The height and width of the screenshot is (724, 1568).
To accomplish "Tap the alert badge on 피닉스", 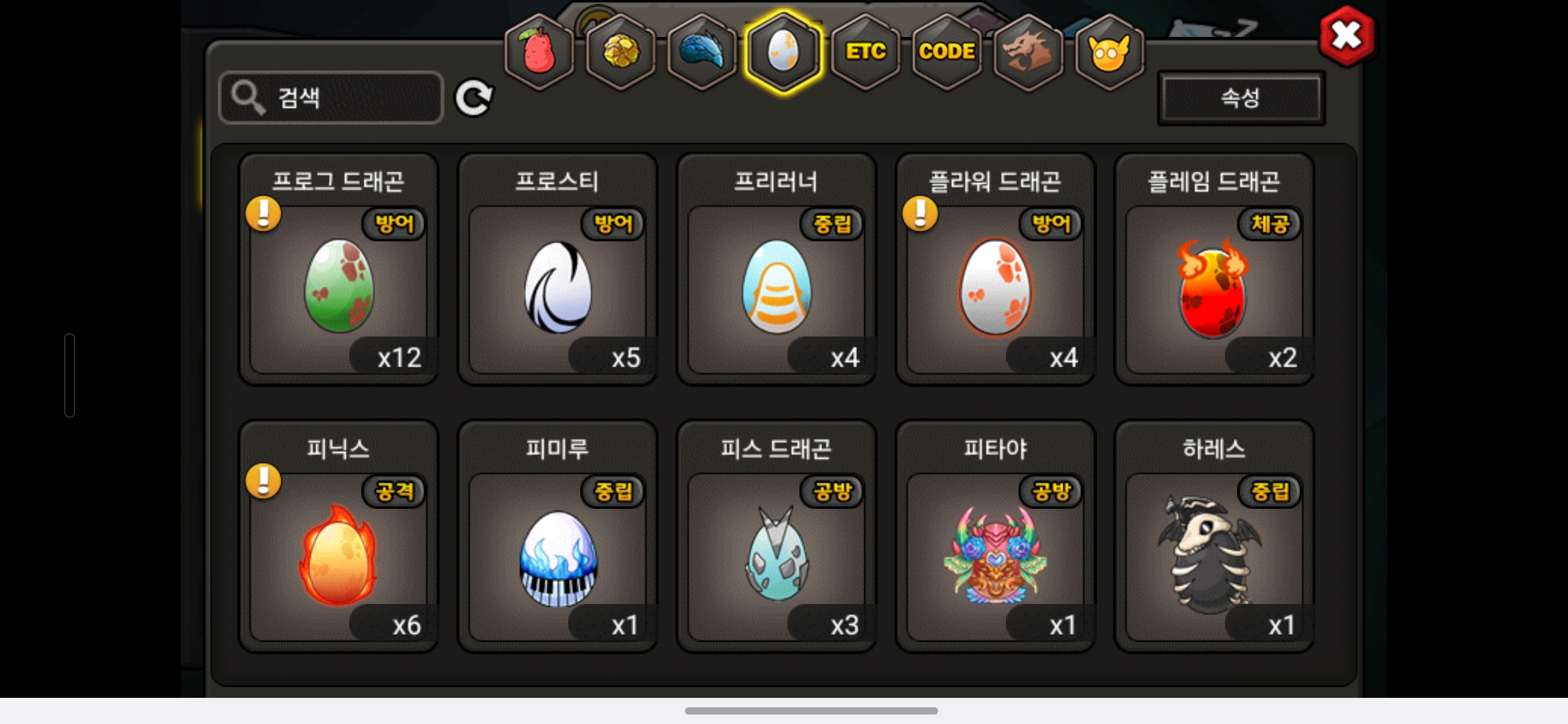I will pyautogui.click(x=263, y=481).
